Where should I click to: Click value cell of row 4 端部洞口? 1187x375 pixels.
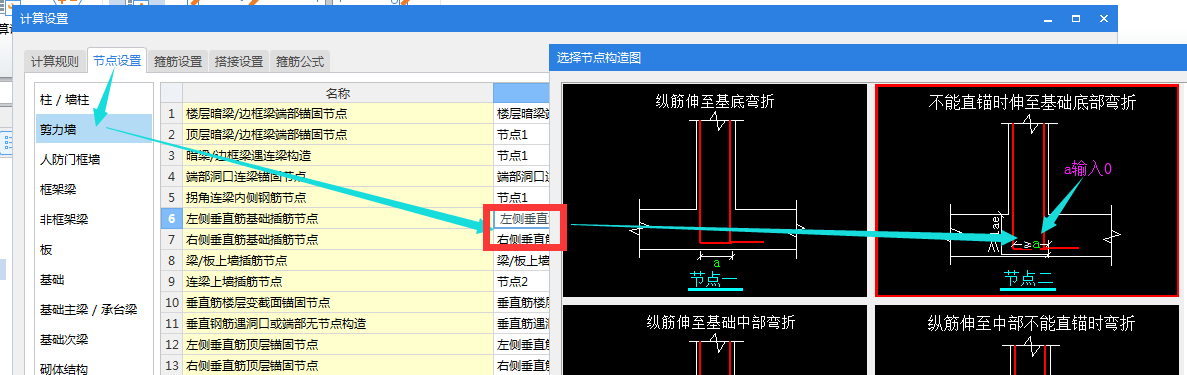click(522, 177)
